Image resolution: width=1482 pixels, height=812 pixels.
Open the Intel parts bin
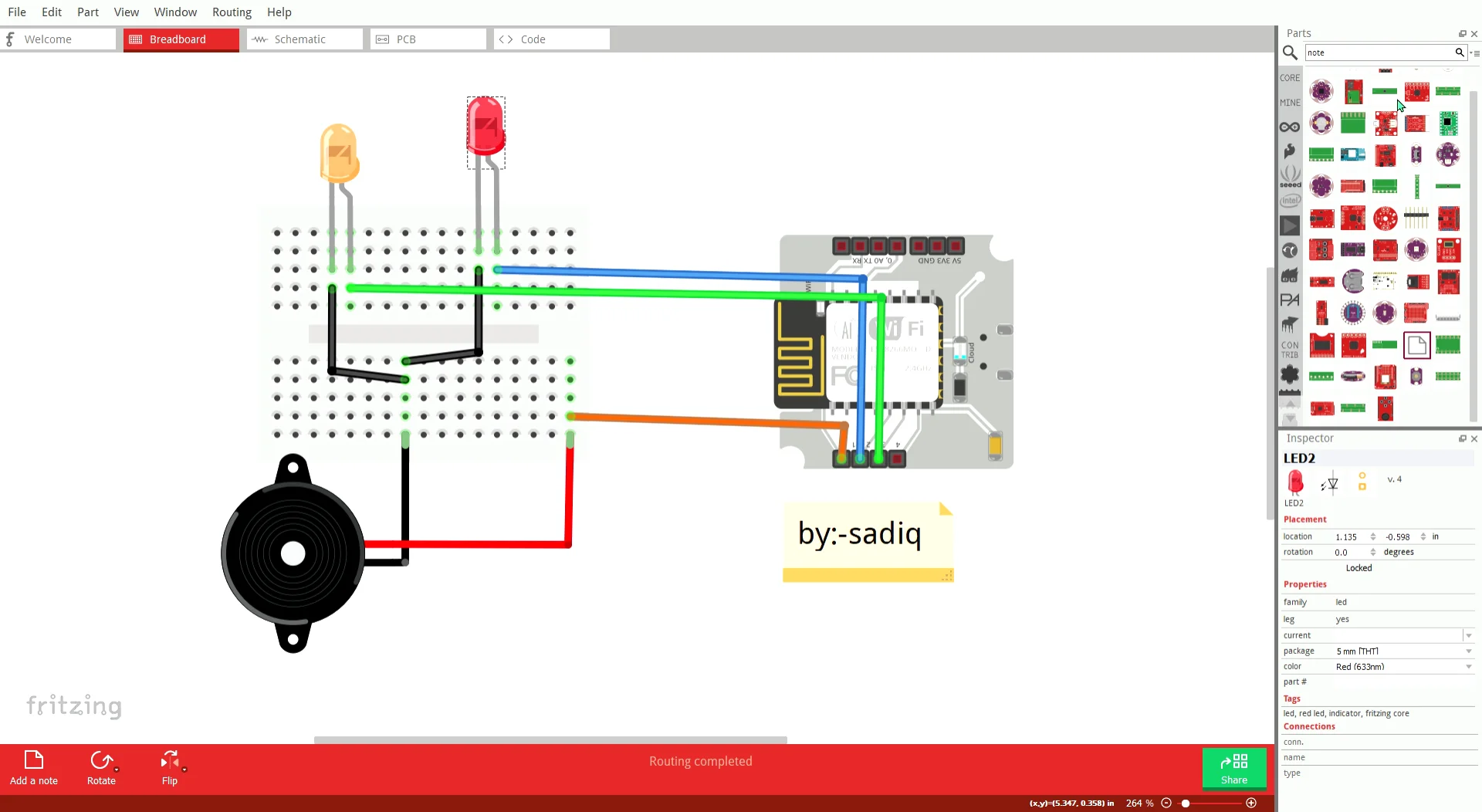[x=1290, y=199]
